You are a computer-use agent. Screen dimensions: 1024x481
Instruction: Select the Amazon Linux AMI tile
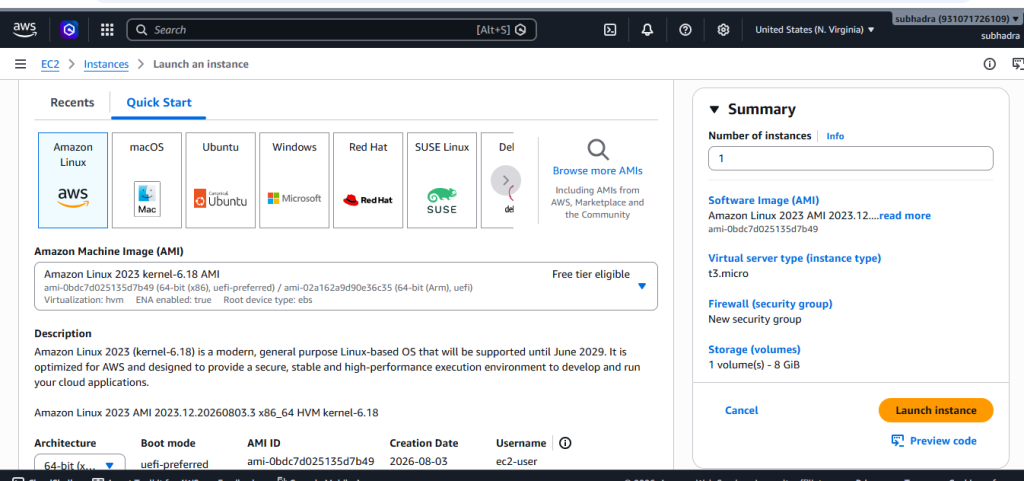73,181
